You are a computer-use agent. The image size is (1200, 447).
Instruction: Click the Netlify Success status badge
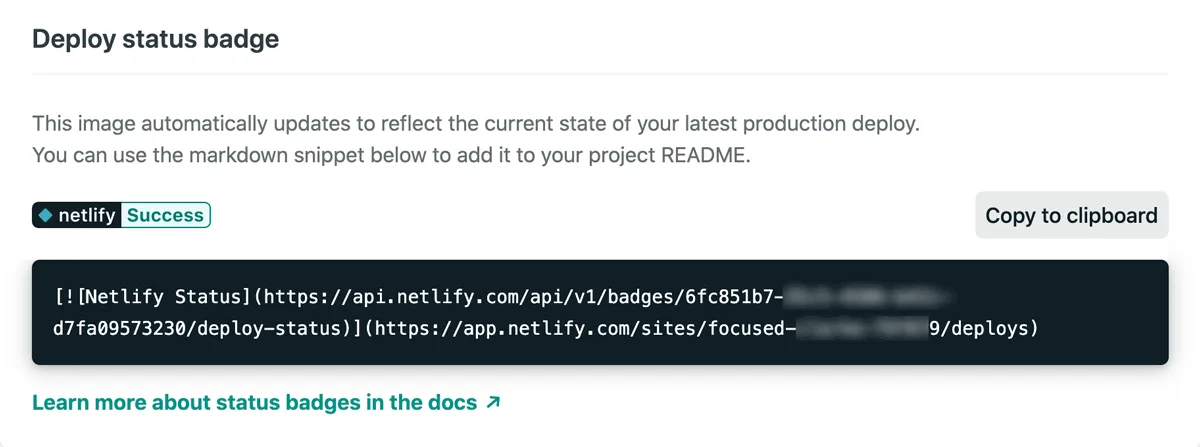(x=121, y=215)
